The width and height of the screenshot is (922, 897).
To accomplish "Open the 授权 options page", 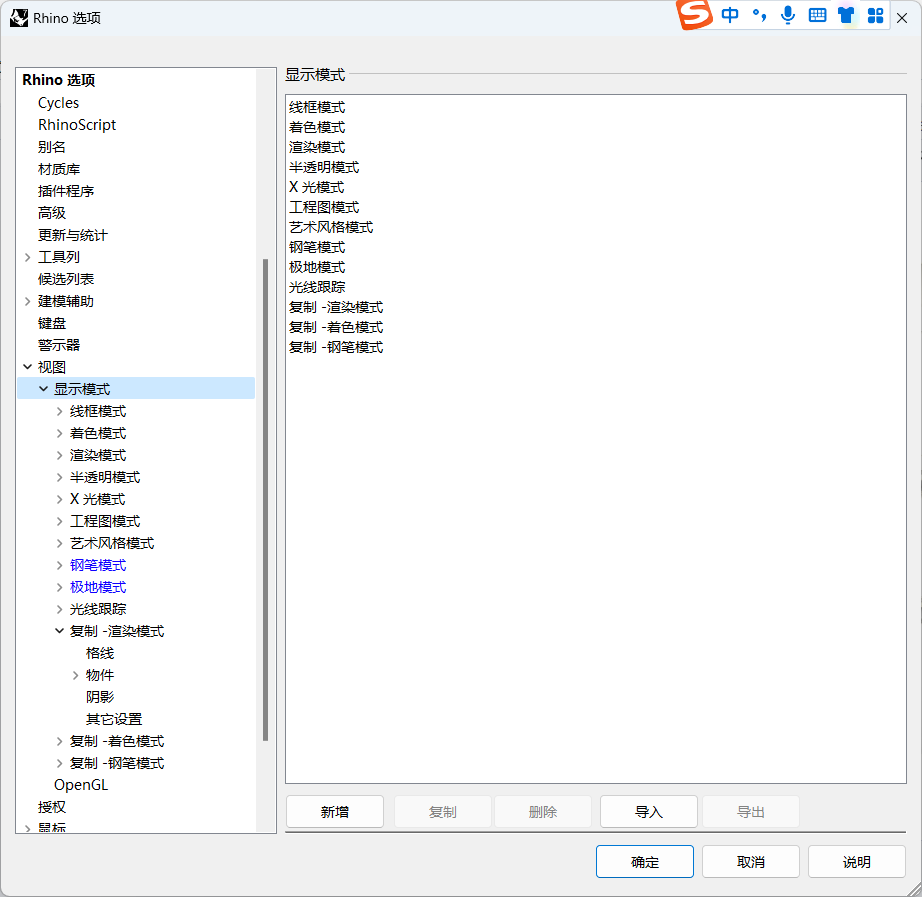I will (x=52, y=807).
